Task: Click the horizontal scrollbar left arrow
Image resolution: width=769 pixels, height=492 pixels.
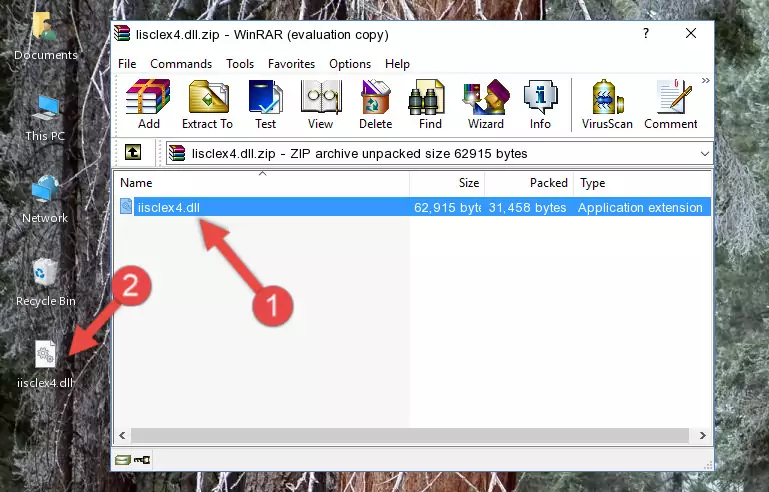Action: (122, 435)
